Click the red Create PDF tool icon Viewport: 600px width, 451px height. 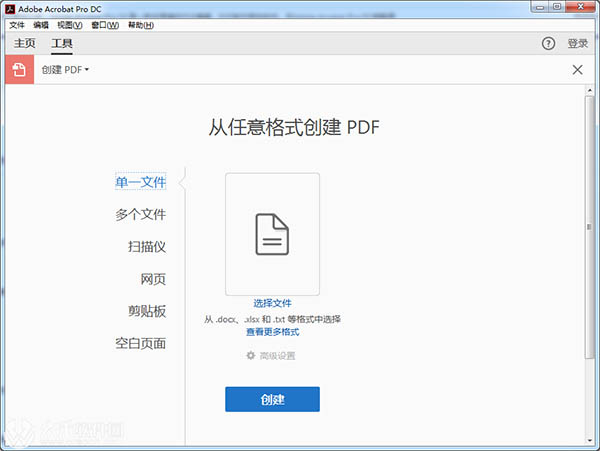point(20,69)
